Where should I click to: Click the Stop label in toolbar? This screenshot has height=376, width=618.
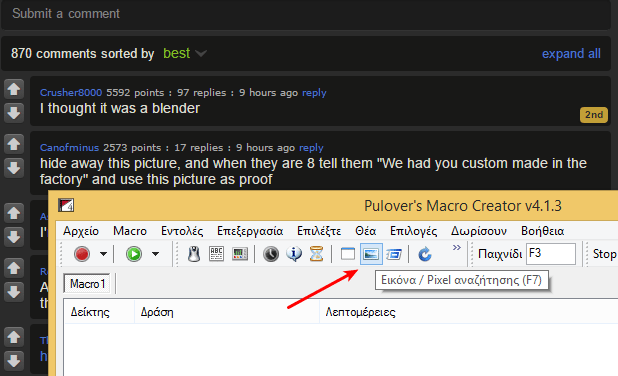tap(605, 254)
